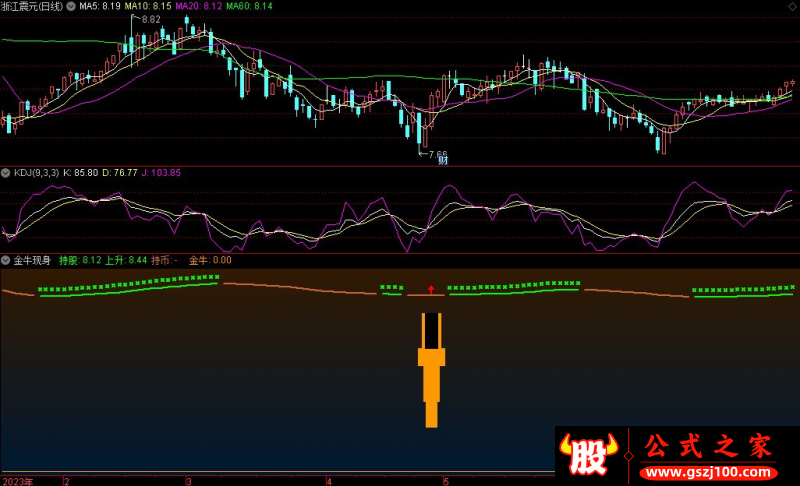Select the 8.82 high price marker
Image resolution: width=800 pixels, height=486 pixels.
coord(150,20)
